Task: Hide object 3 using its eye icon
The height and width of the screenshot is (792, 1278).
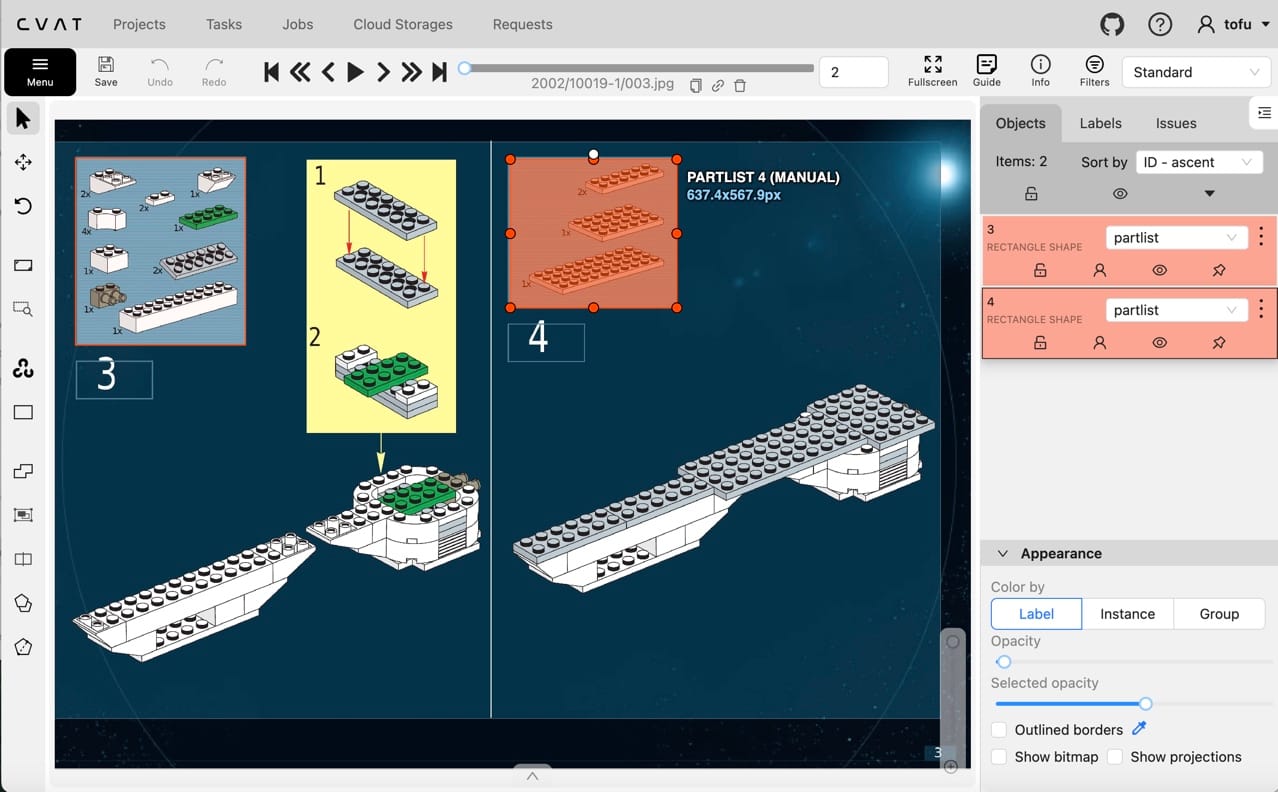Action: pyautogui.click(x=1159, y=270)
